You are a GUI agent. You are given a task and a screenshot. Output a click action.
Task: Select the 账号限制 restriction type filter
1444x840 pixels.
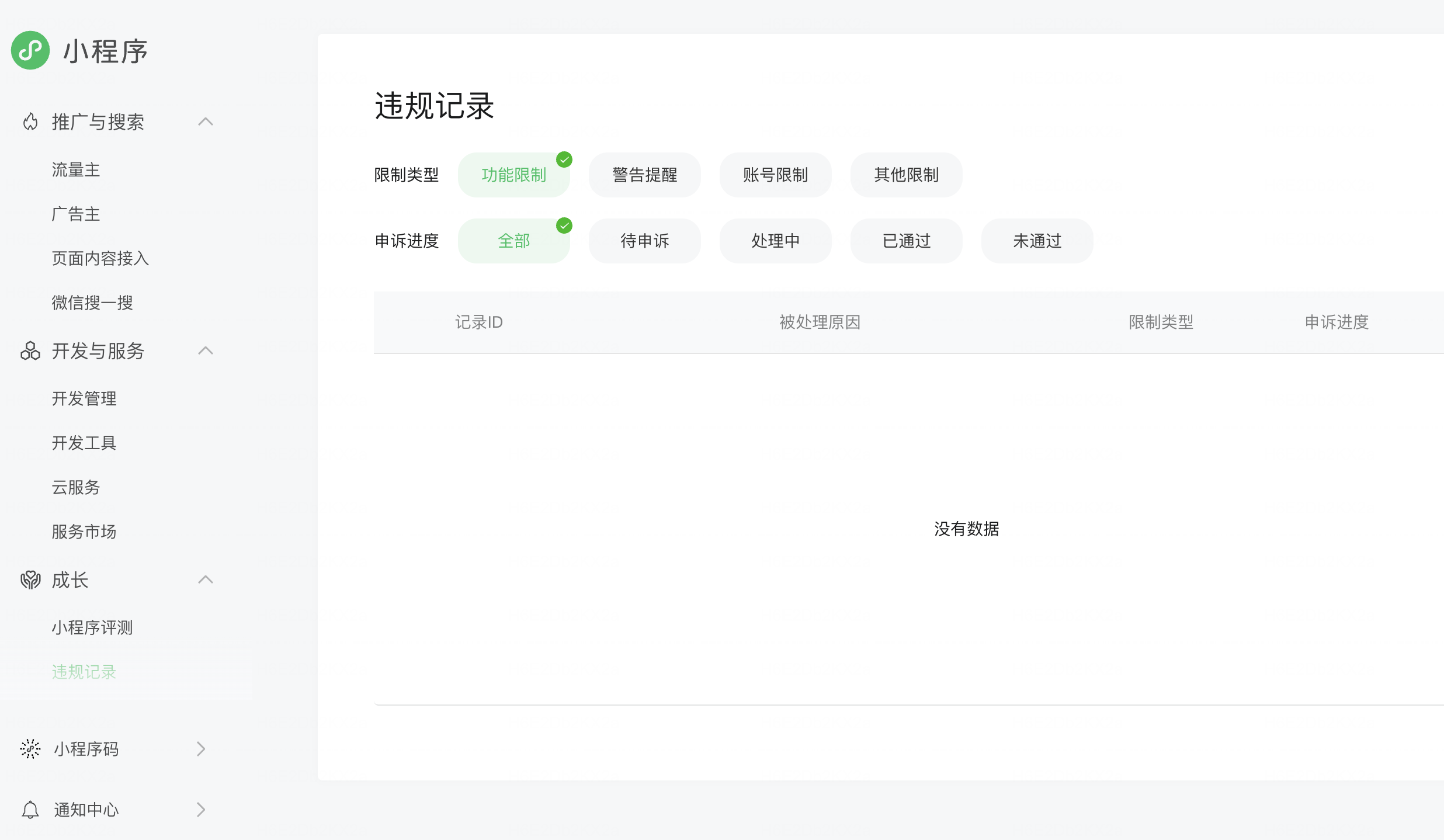775,175
